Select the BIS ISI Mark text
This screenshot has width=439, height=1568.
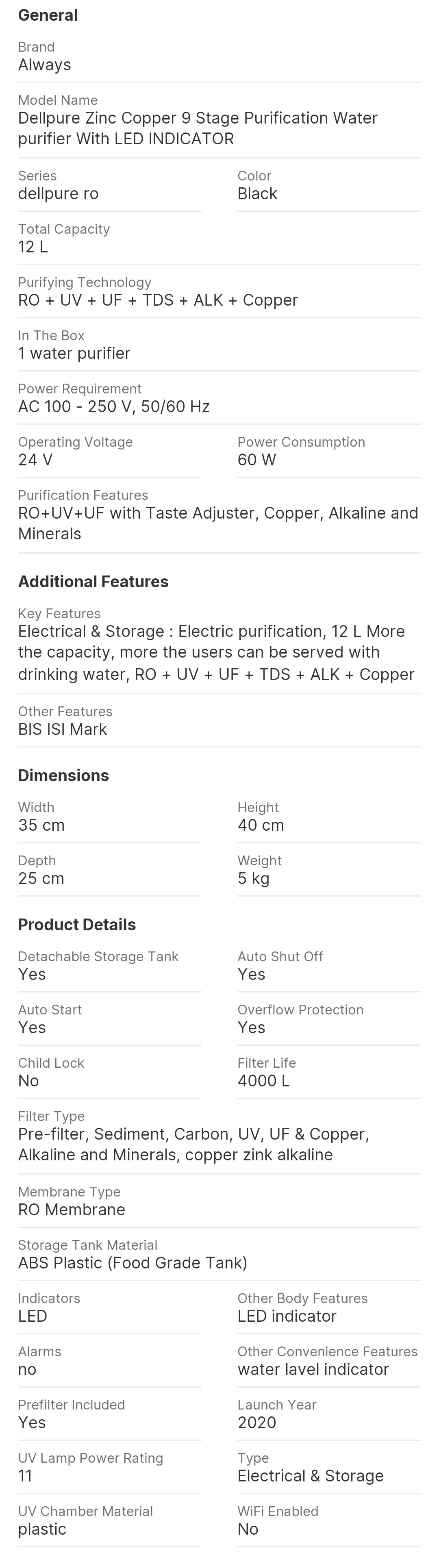click(x=62, y=729)
